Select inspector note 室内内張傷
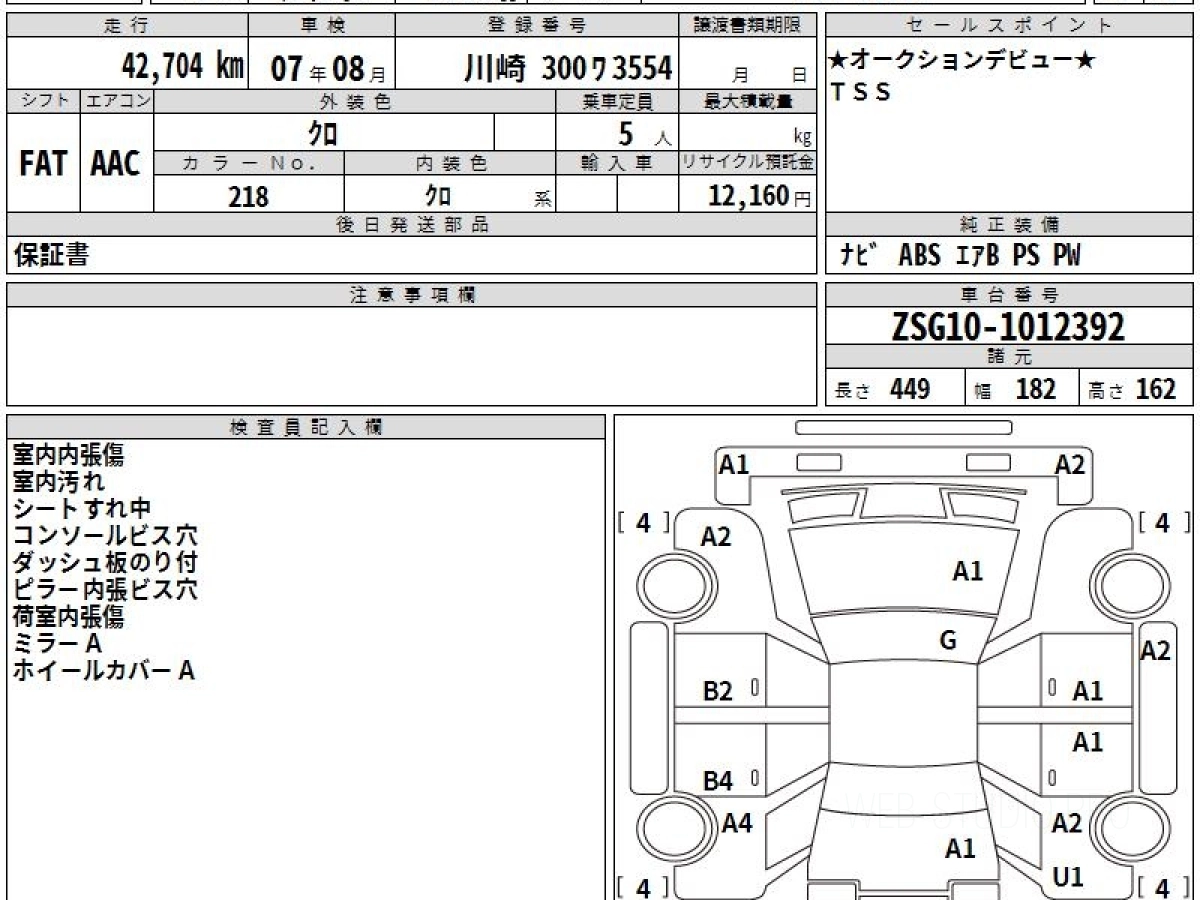Screen dimensions: 1200x900 point(69,455)
